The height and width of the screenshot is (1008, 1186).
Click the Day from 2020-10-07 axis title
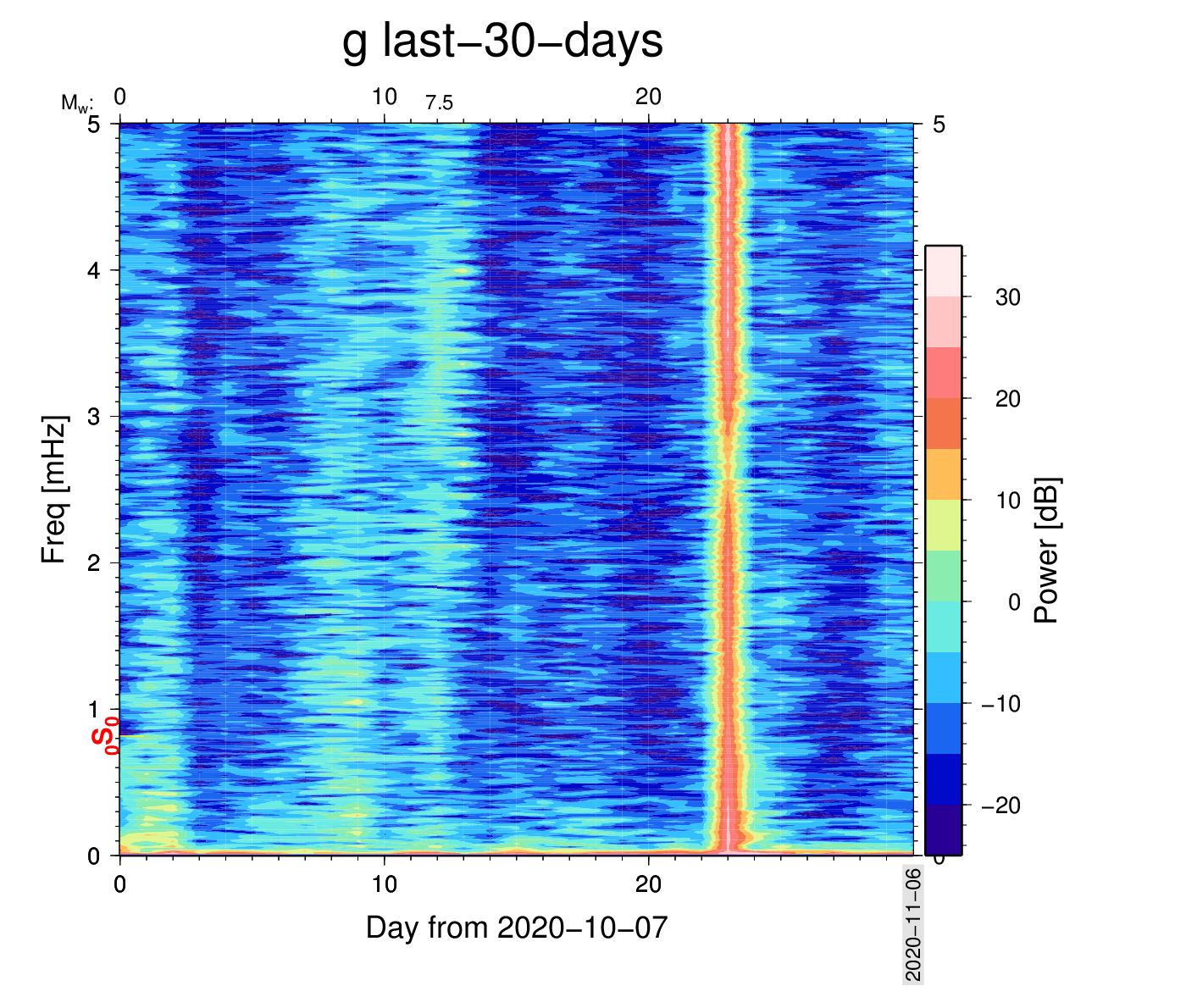pyautogui.click(x=517, y=928)
